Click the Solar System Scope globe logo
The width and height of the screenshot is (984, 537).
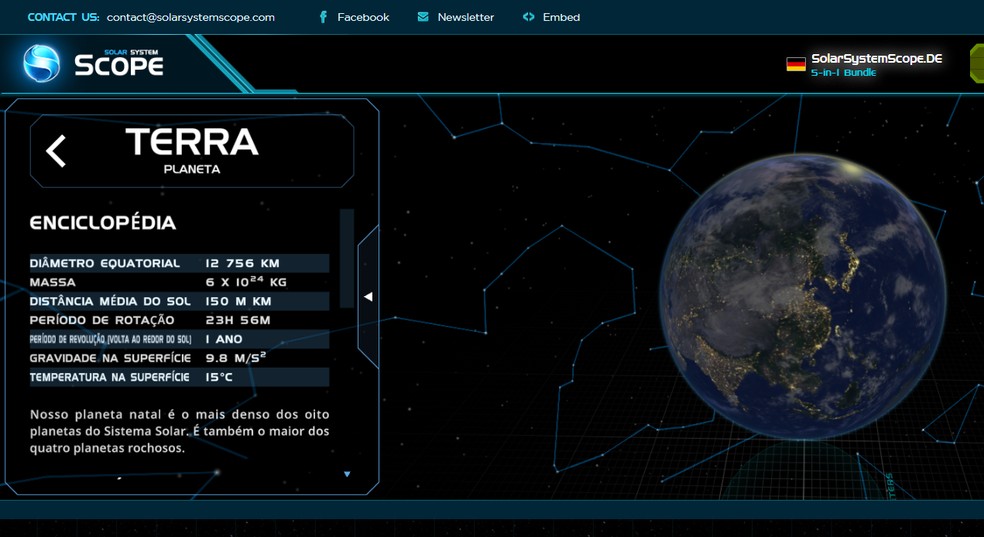click(x=41, y=63)
